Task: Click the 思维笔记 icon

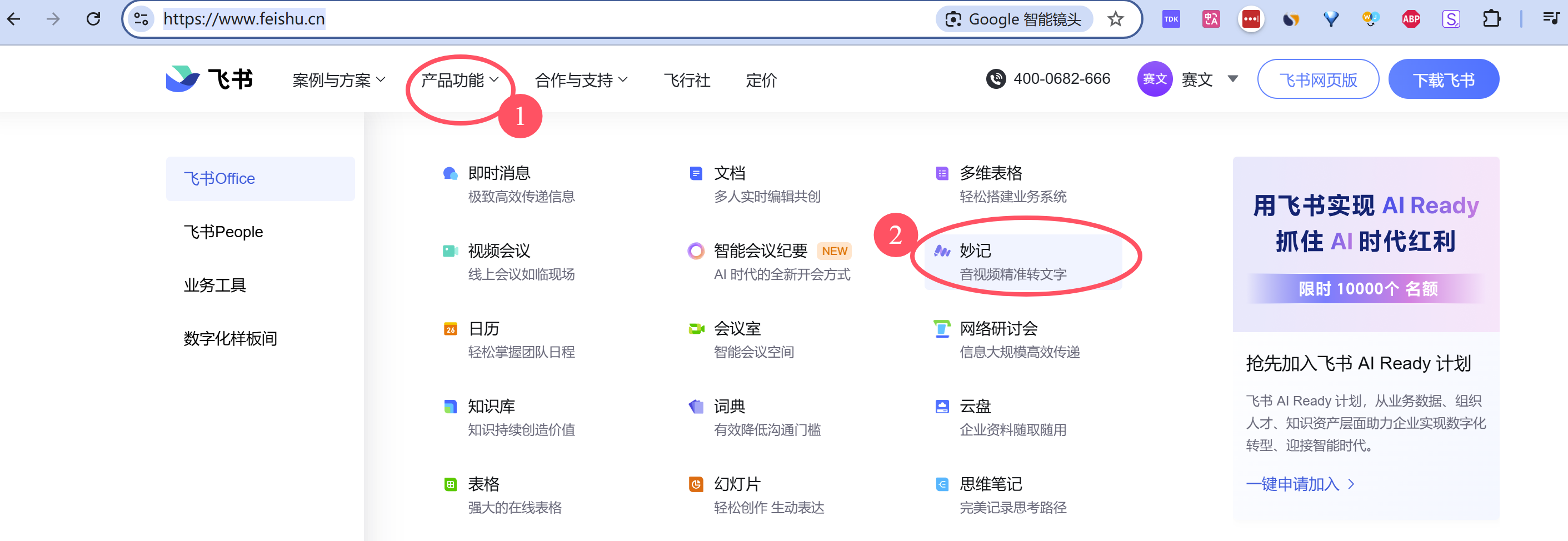Action: pos(942,484)
